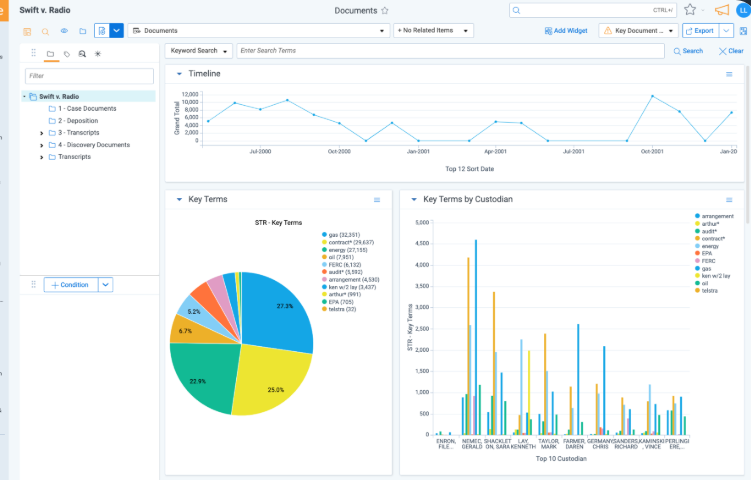Click the favorite star next to Documents title
The width and height of the screenshot is (751, 480).
coord(385,10)
